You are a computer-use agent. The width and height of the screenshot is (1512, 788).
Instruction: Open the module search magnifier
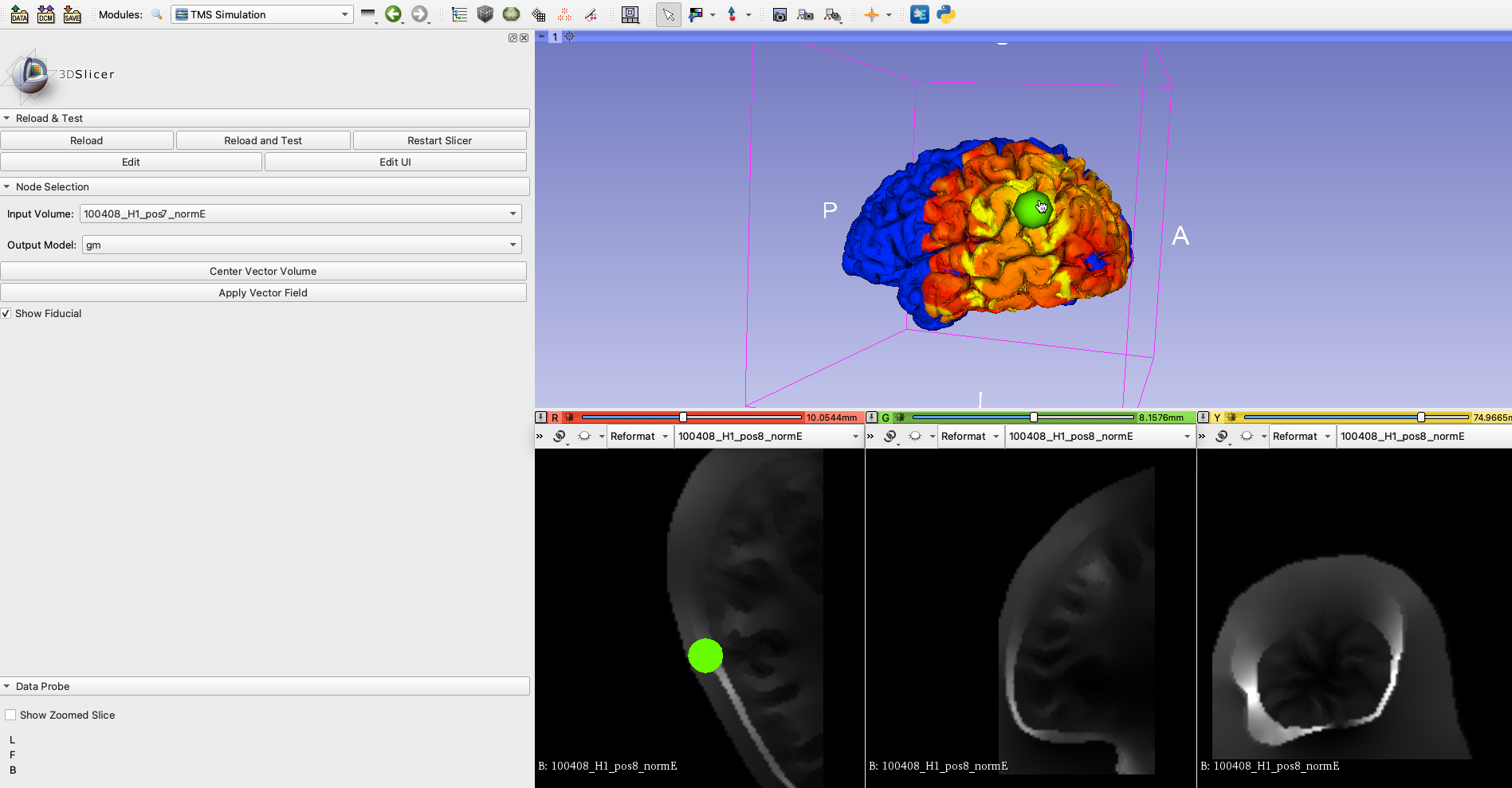156,14
